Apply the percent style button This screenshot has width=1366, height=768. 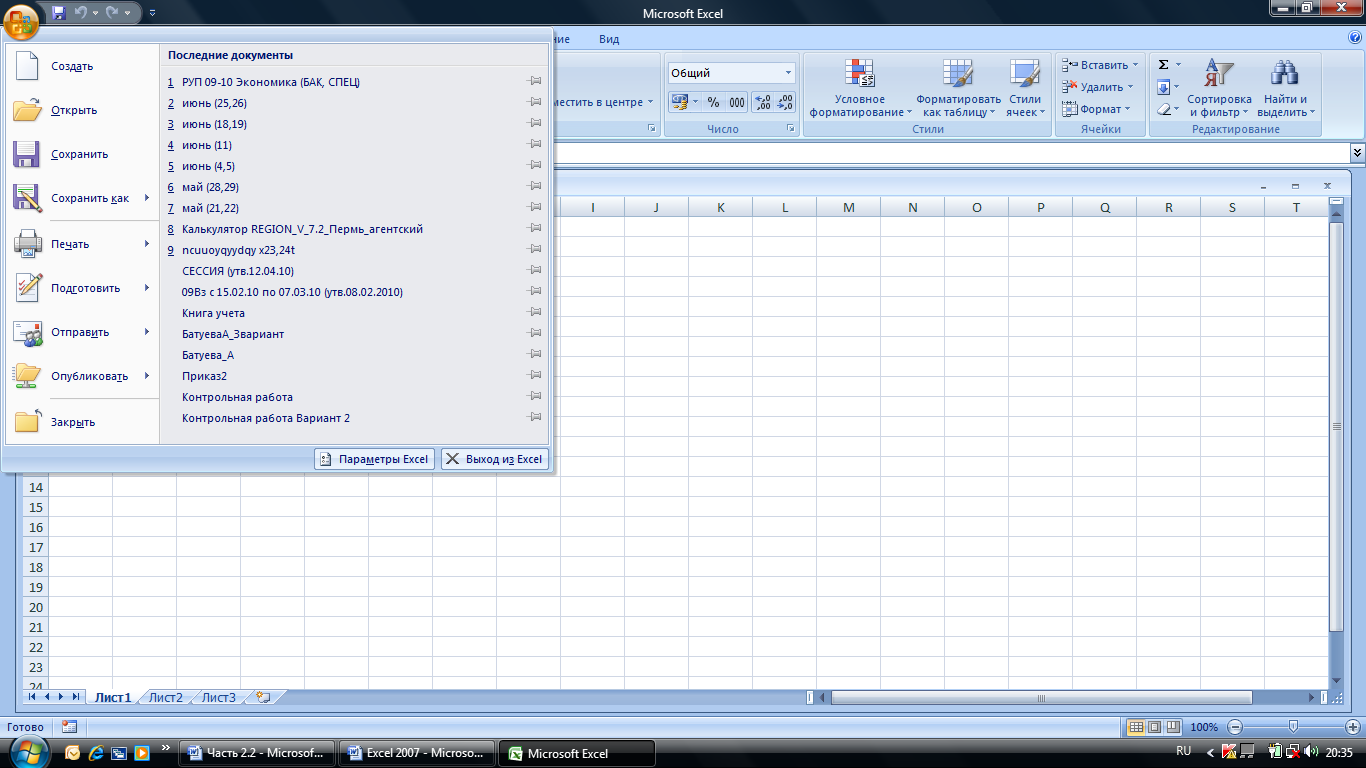coord(713,102)
